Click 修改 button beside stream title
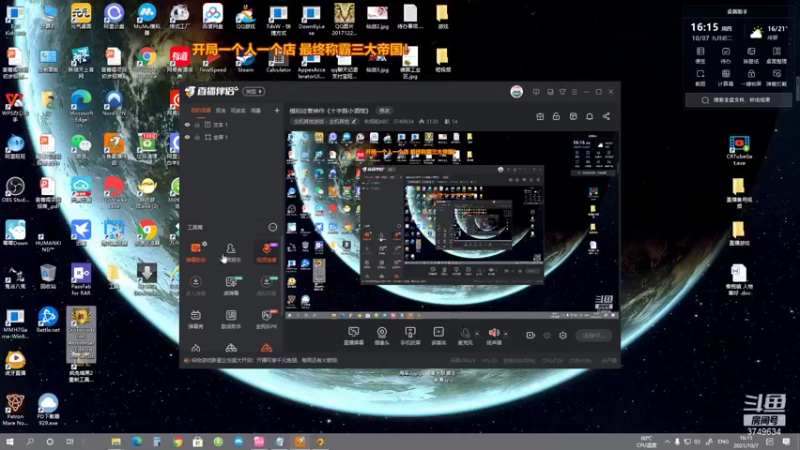 tap(384, 110)
